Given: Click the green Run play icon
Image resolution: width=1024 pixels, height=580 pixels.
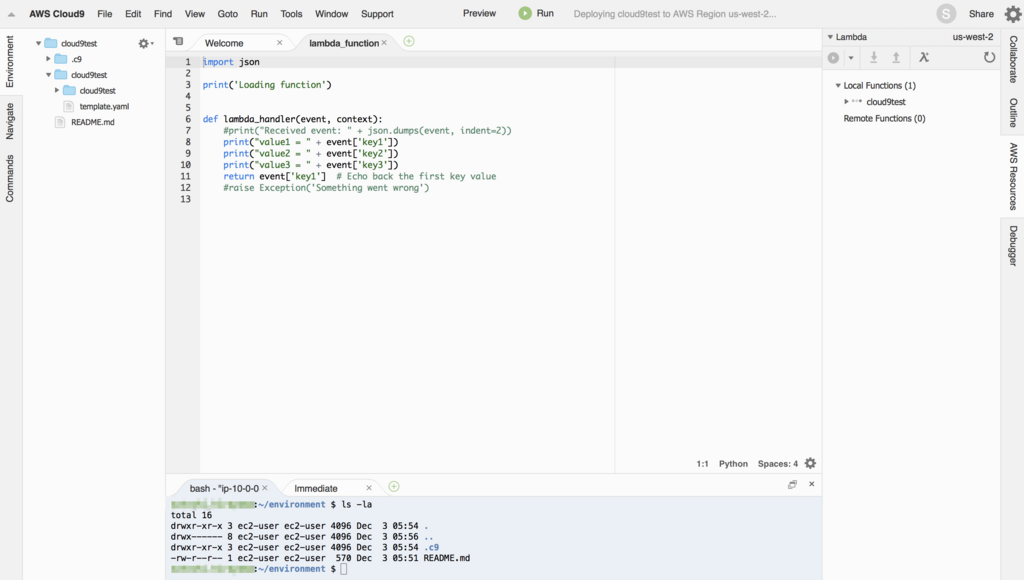Looking at the screenshot, I should [x=525, y=13].
